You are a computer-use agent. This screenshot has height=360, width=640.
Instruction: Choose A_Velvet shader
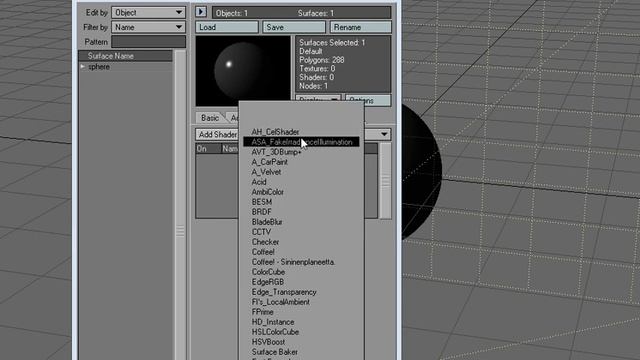pyautogui.click(x=266, y=172)
